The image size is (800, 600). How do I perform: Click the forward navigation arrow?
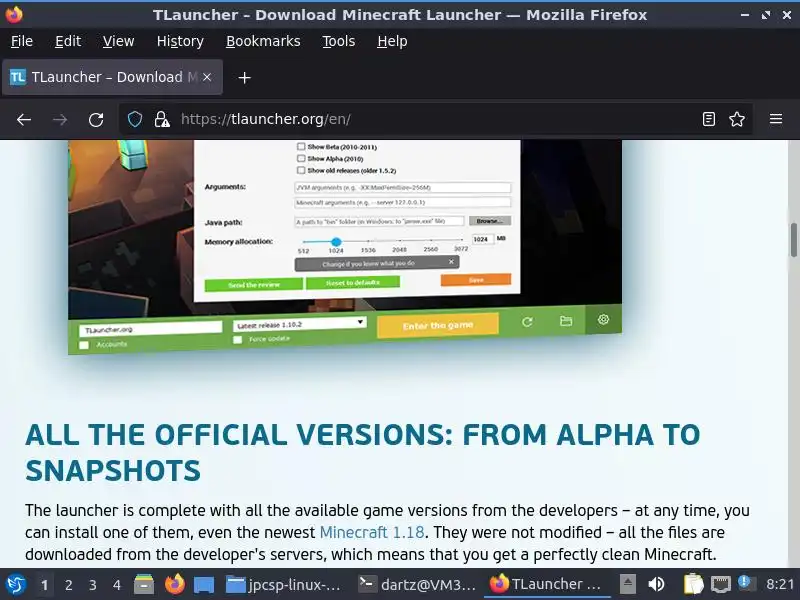click(x=60, y=119)
